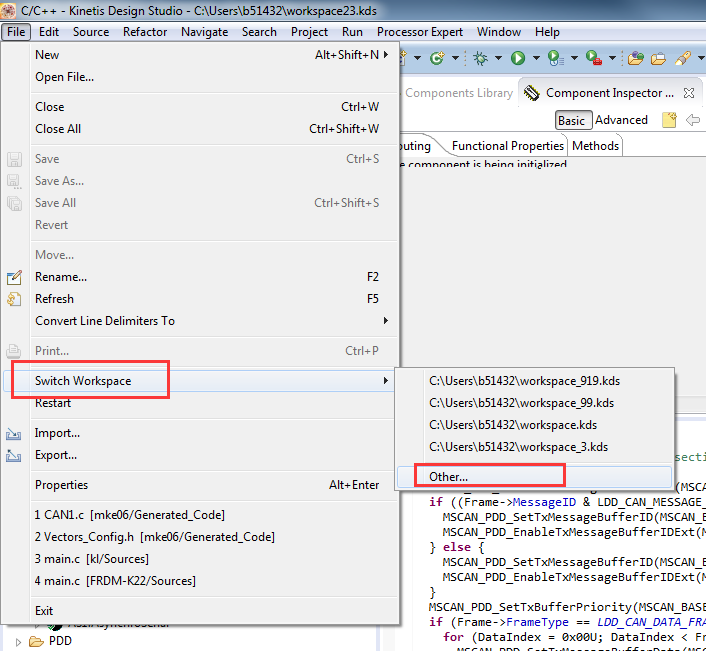Click the Open Type folder icon
The height and width of the screenshot is (651, 706).
(636, 58)
